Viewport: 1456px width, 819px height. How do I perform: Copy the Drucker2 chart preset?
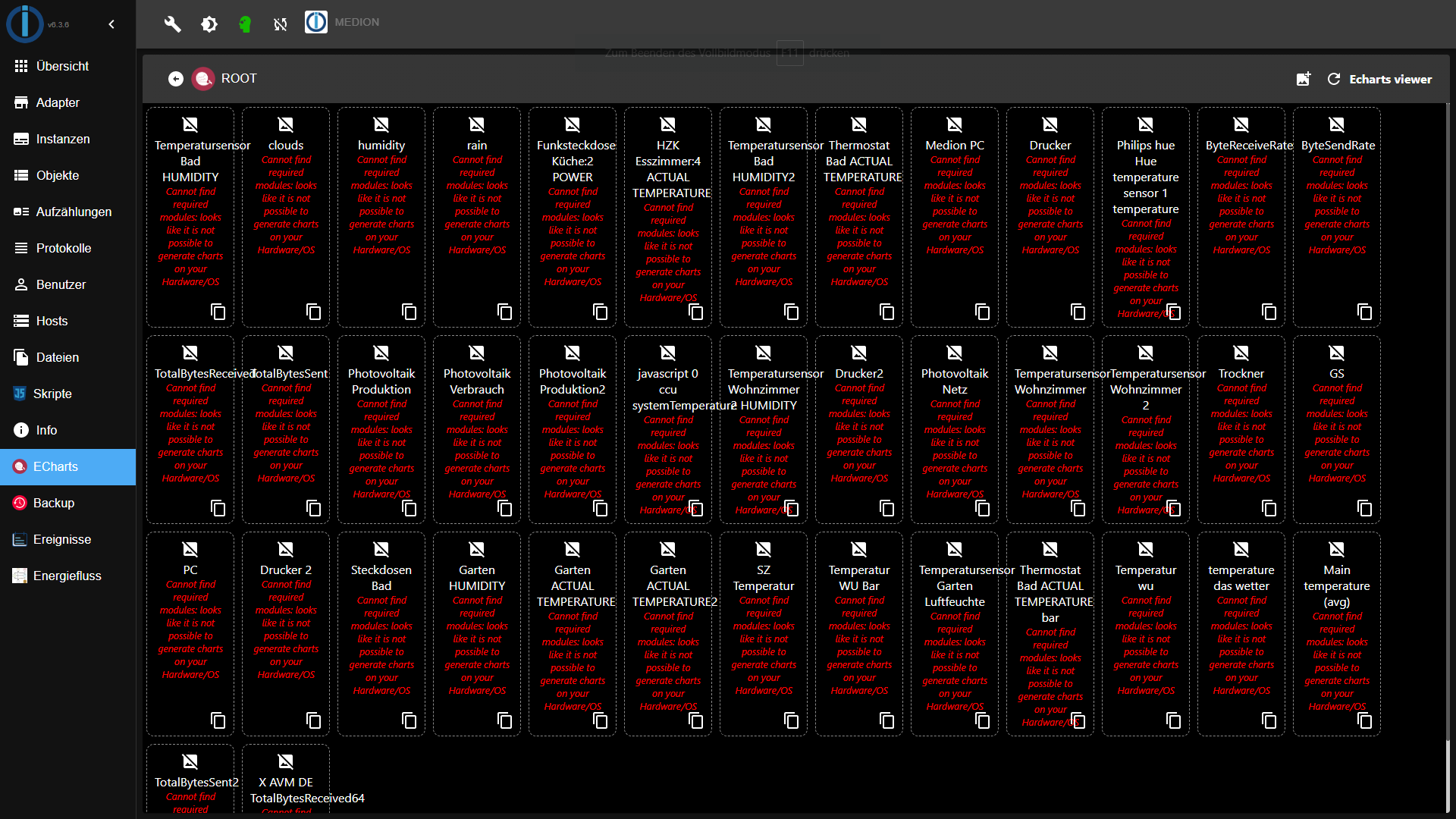tap(886, 508)
